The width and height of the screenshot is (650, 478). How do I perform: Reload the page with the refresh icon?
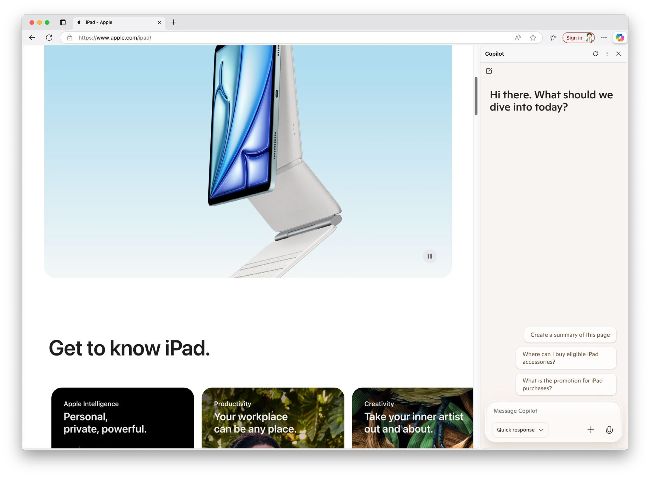(48, 37)
